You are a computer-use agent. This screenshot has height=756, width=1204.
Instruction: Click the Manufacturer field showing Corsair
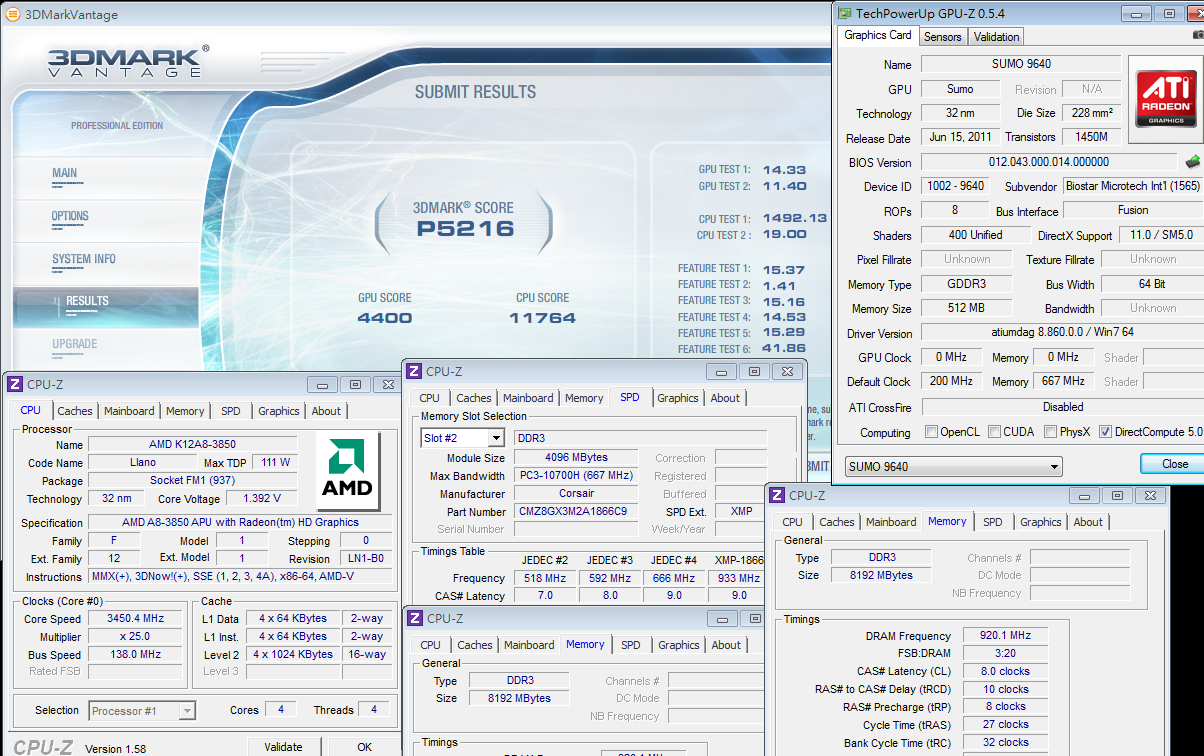coord(576,494)
